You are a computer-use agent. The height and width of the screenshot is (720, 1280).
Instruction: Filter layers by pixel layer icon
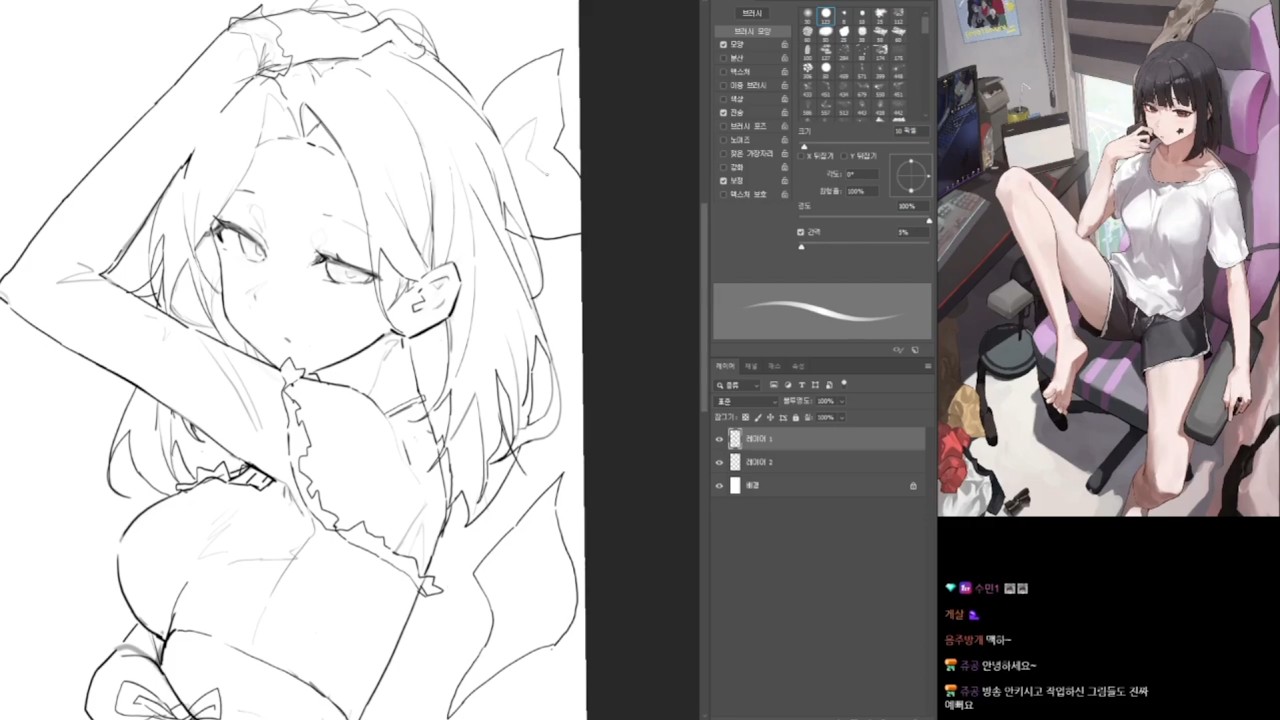point(774,385)
